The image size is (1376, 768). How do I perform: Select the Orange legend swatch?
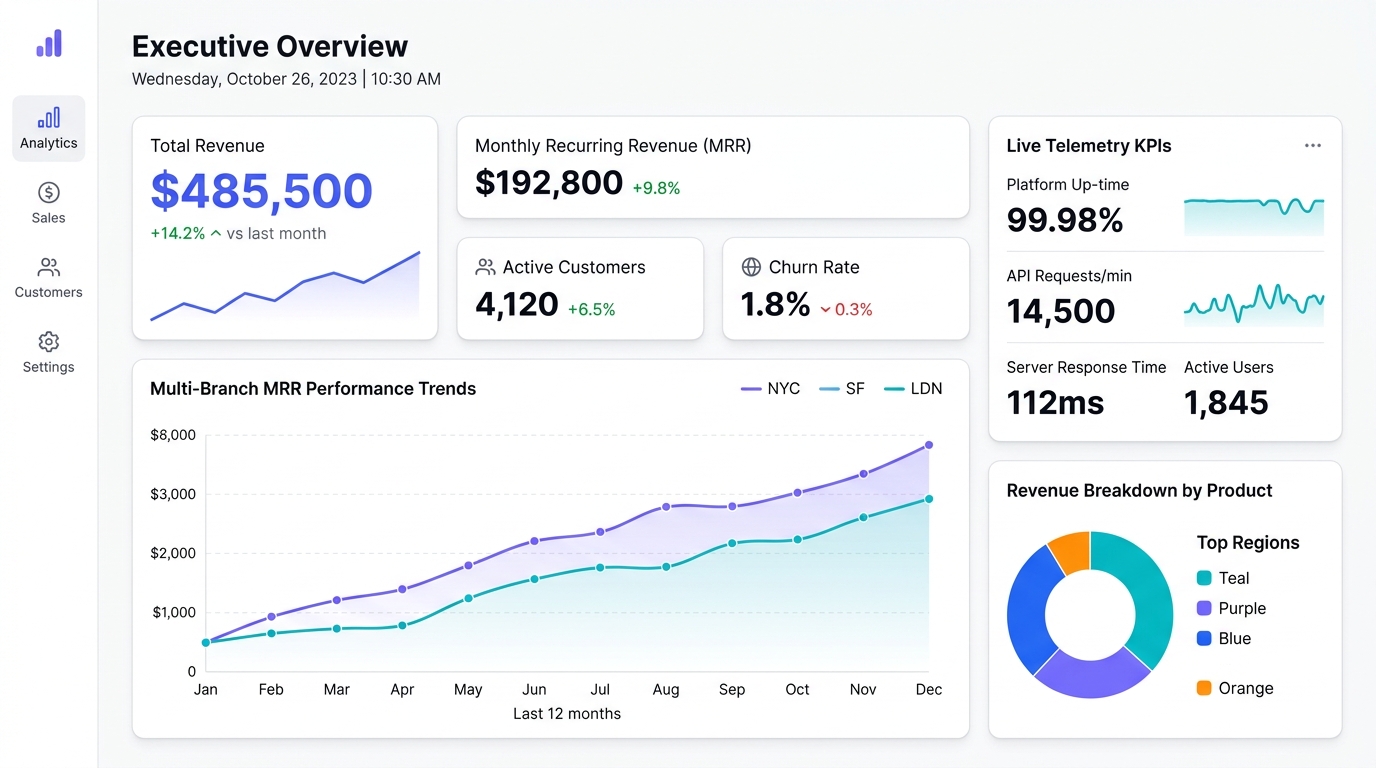pyautogui.click(x=1204, y=688)
